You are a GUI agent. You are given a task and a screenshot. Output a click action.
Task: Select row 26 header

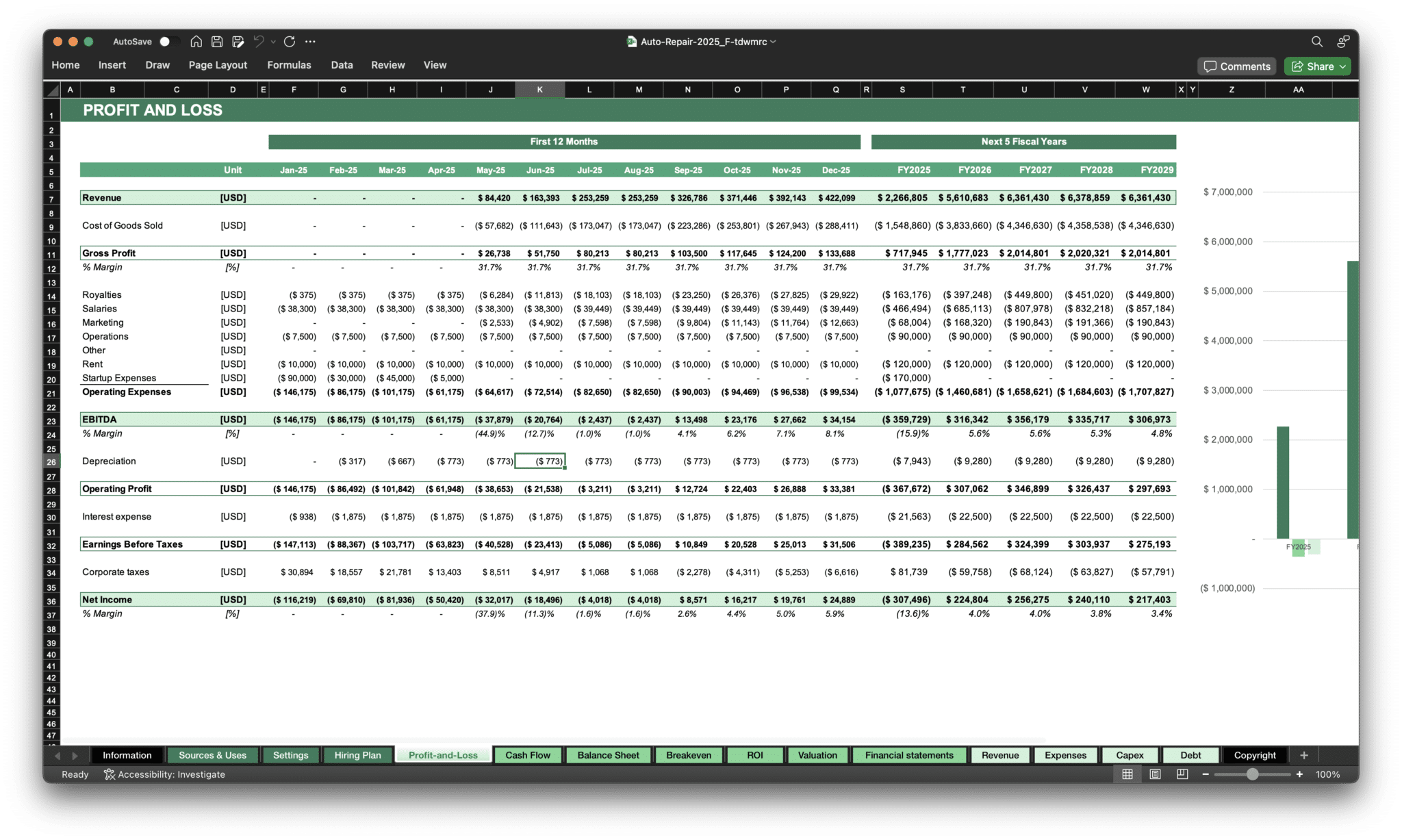(x=51, y=462)
